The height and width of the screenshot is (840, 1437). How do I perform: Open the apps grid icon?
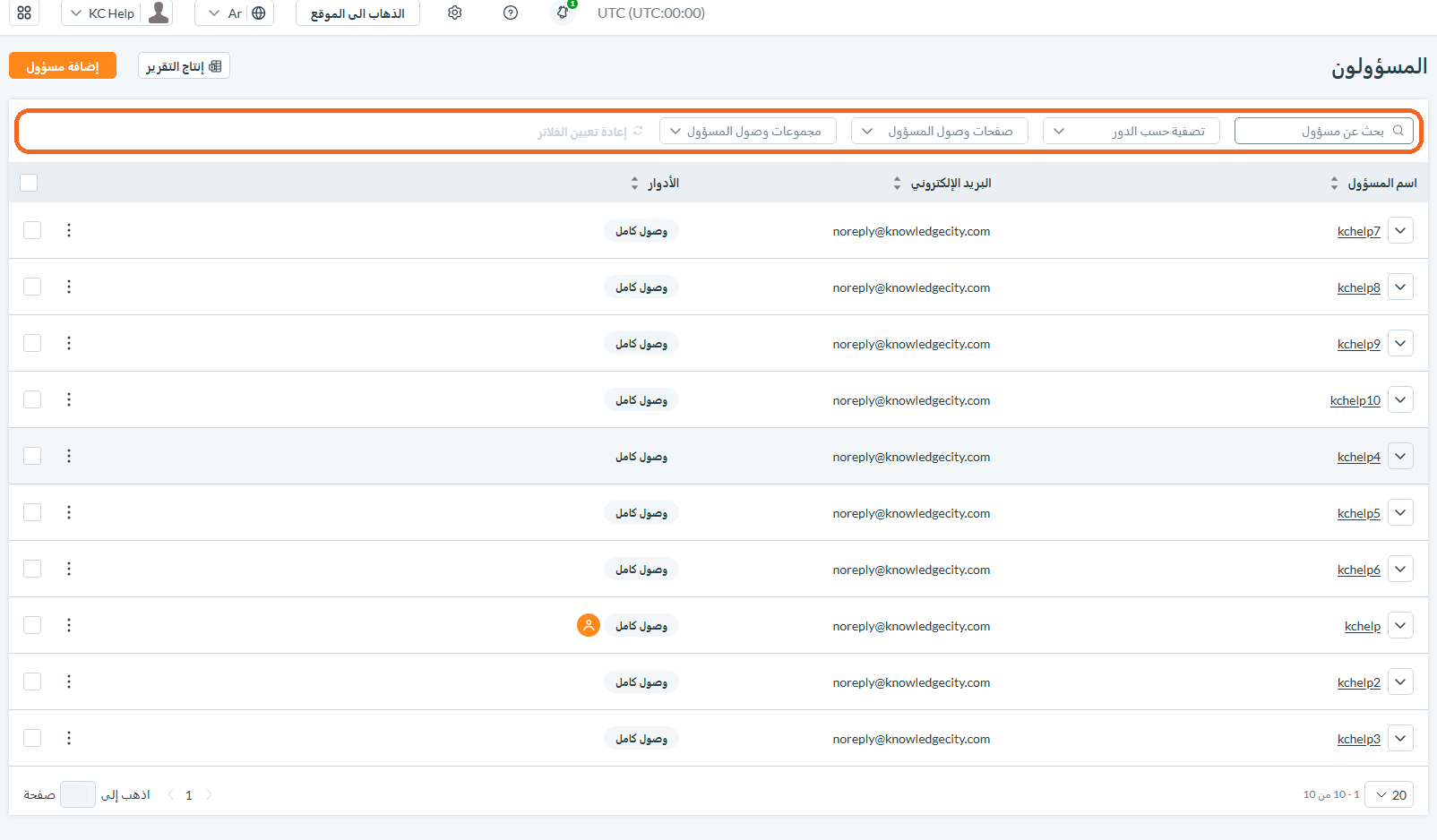pyautogui.click(x=24, y=13)
